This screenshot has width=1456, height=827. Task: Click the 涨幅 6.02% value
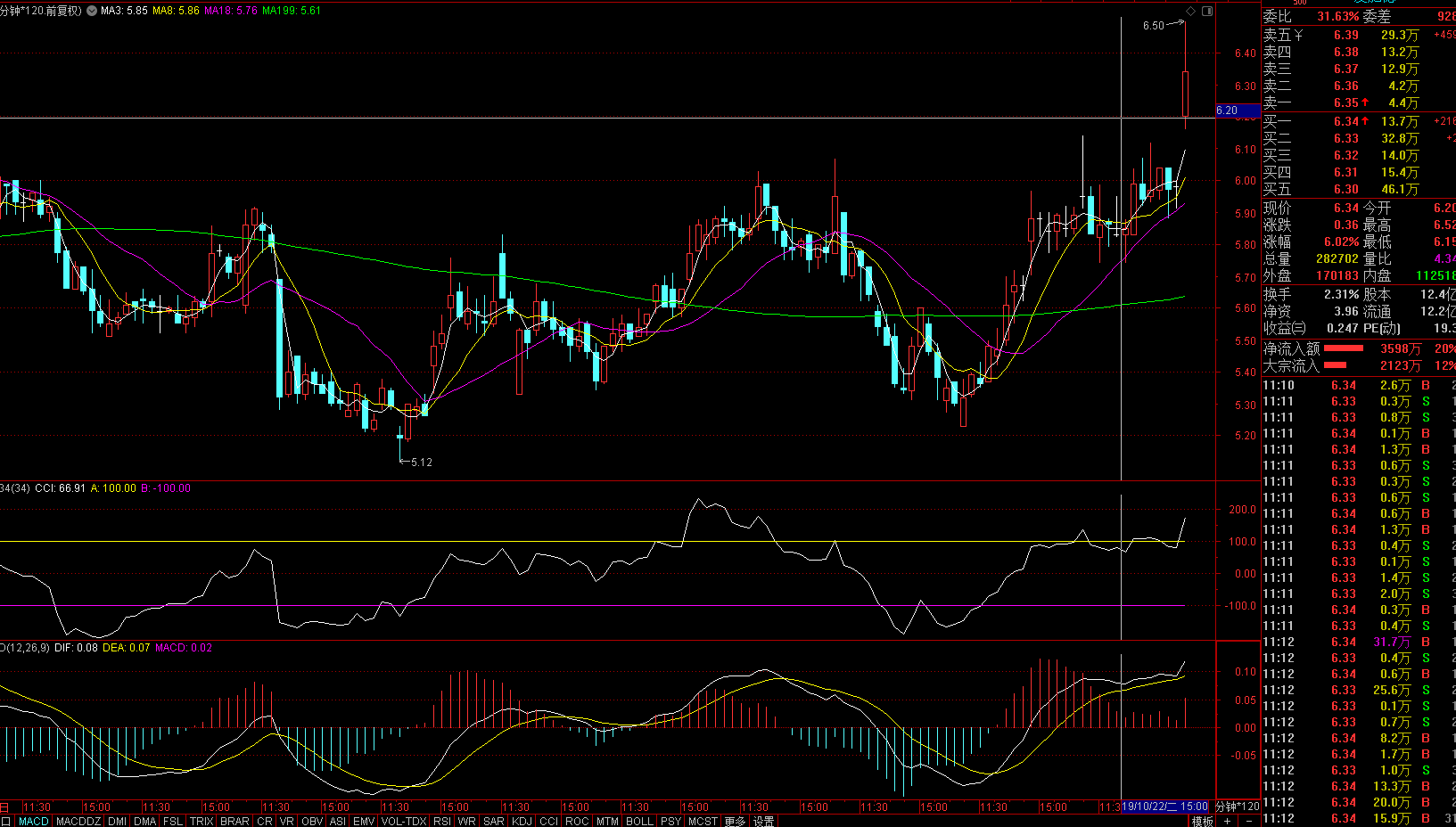[x=1341, y=242]
